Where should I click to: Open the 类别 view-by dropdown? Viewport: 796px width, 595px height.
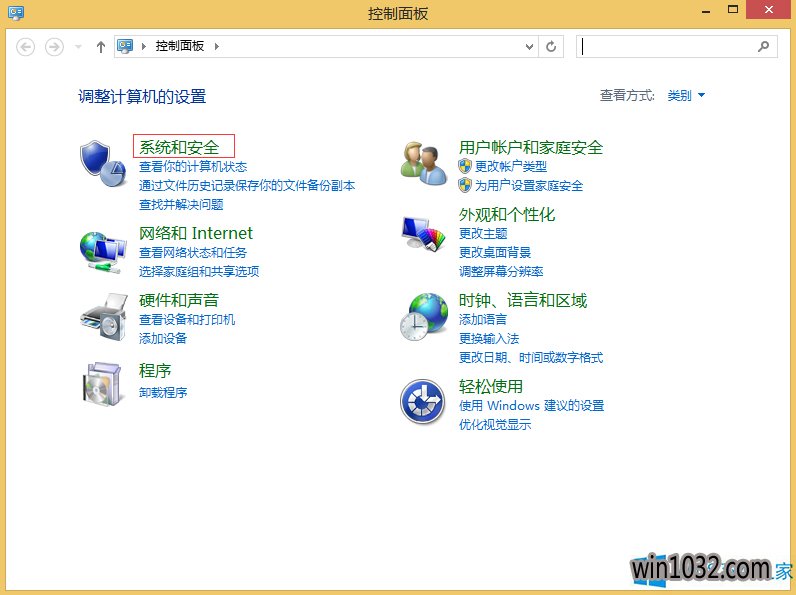click(686, 96)
